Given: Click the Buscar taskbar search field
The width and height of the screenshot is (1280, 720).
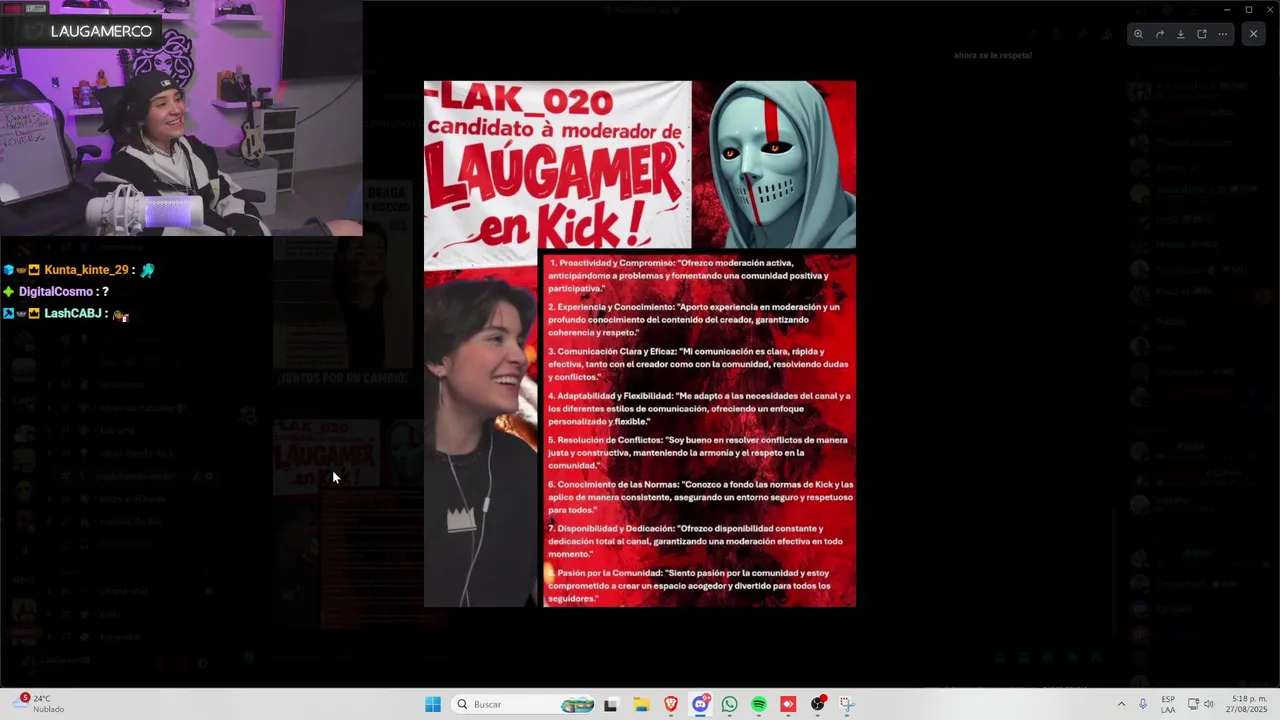Looking at the screenshot, I should point(523,704).
